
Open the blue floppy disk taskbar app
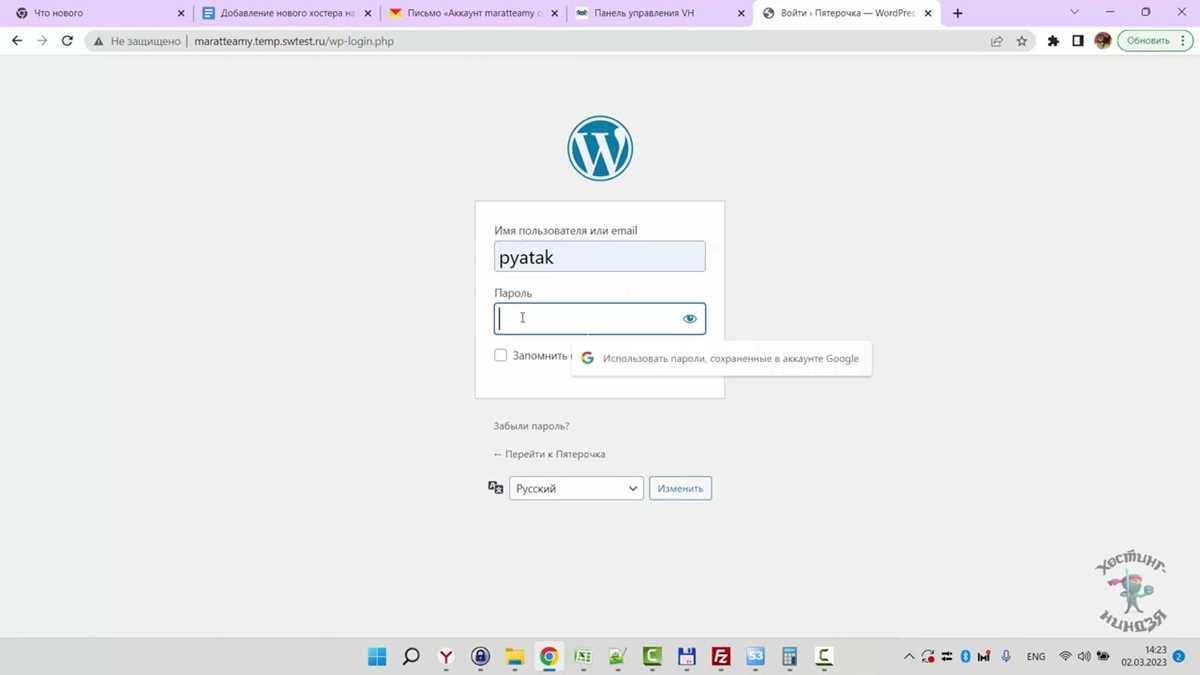coord(686,657)
